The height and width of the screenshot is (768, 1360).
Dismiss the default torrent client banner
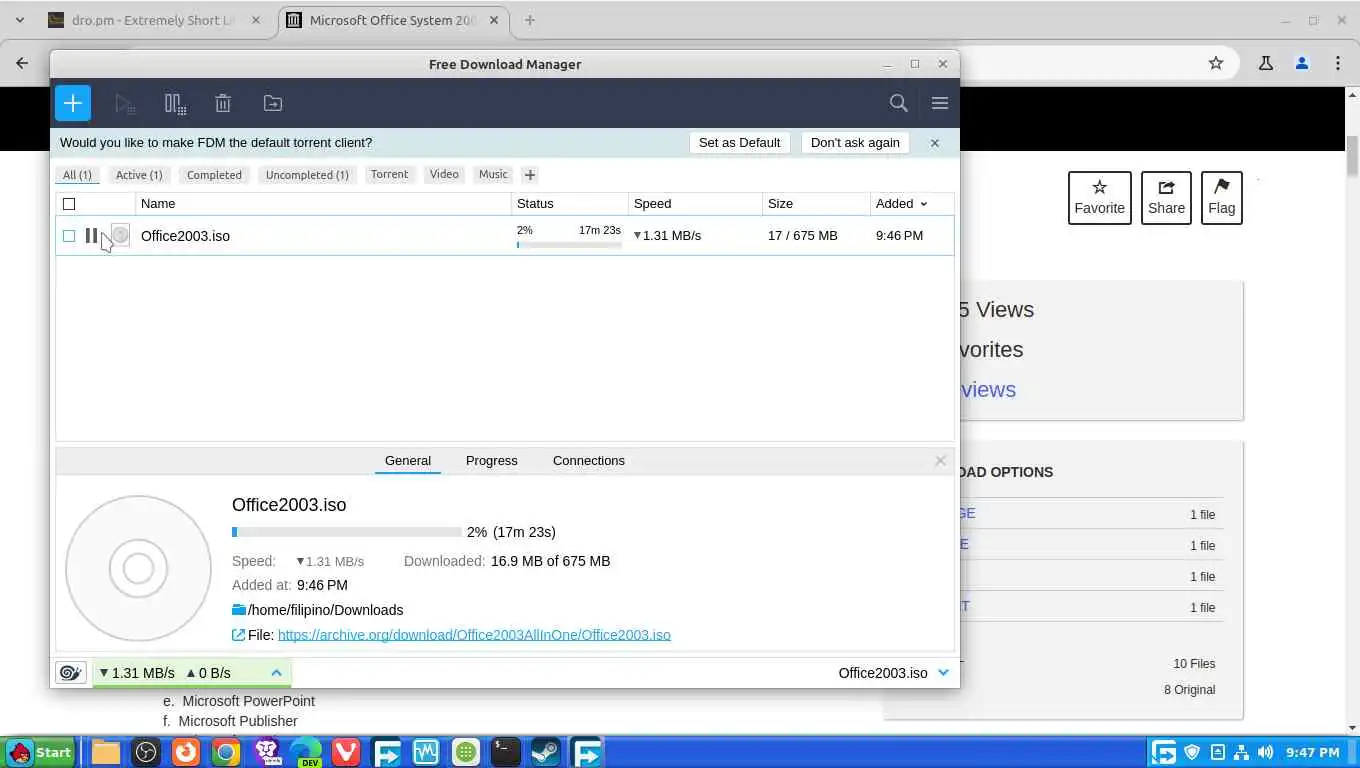pos(935,143)
